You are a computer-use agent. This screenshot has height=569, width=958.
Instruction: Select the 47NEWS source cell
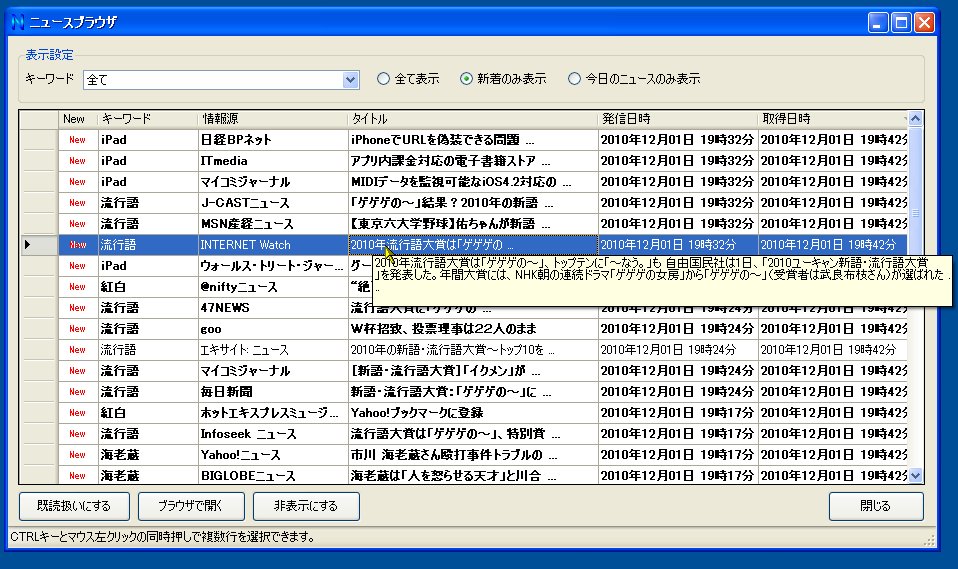pyautogui.click(x=273, y=307)
